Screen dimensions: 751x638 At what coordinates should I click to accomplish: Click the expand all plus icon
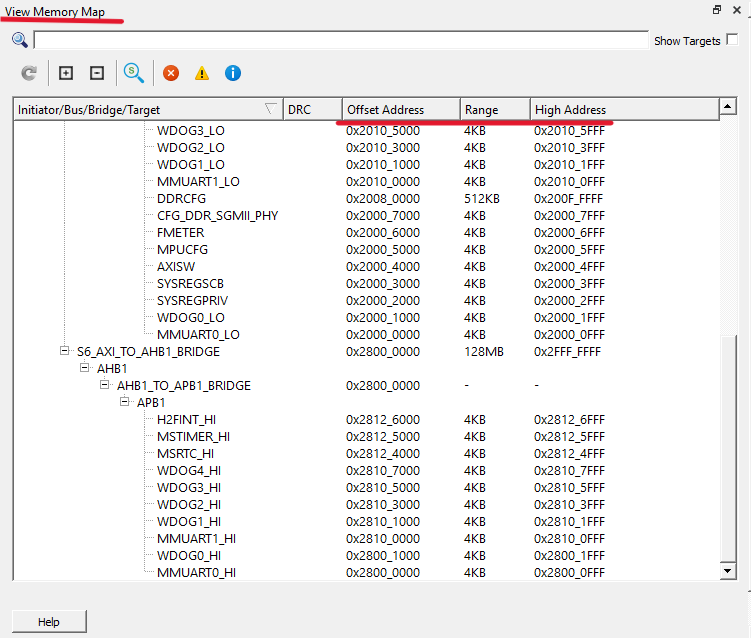click(x=66, y=73)
